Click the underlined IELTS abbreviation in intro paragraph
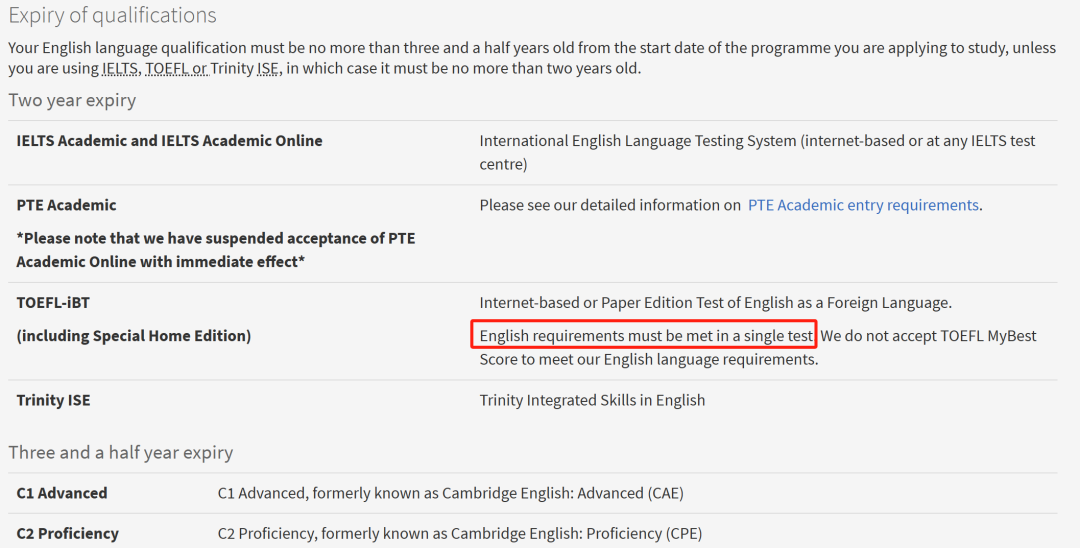Screen dimensions: 1080x548 coord(120,69)
